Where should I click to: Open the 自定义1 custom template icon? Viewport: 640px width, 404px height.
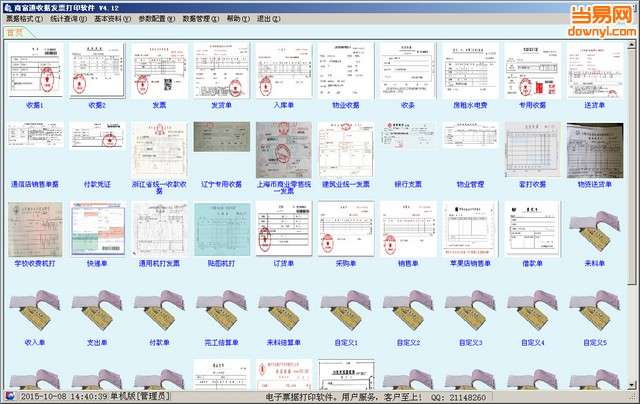click(346, 310)
